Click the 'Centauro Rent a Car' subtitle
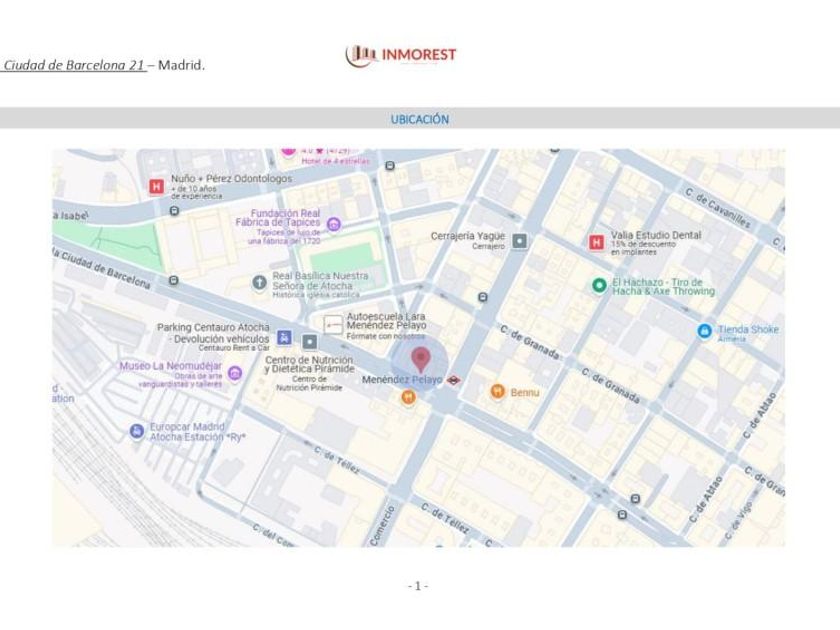840x630 pixels. pos(234,348)
